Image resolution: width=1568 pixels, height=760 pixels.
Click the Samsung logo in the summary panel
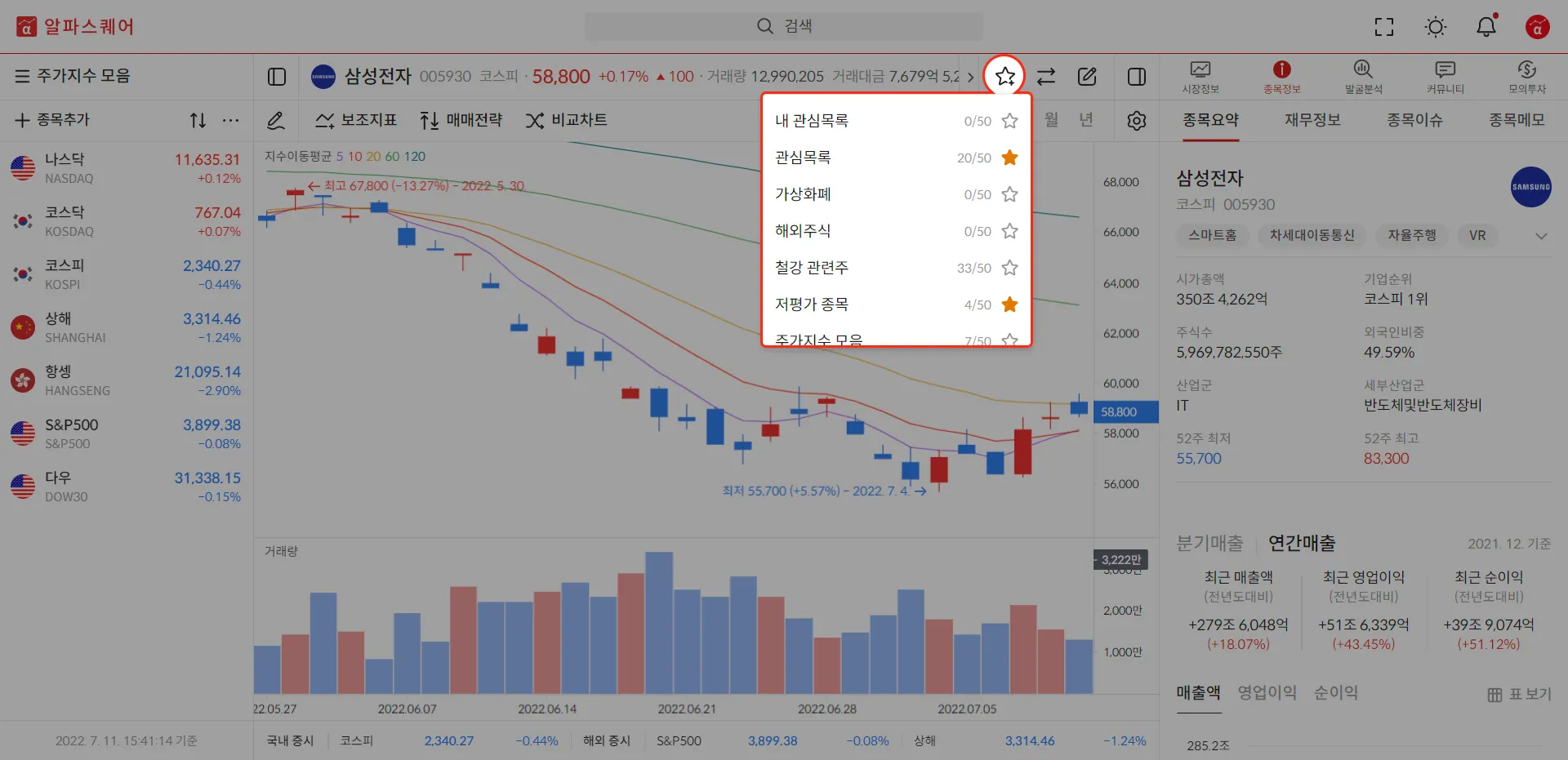1531,187
